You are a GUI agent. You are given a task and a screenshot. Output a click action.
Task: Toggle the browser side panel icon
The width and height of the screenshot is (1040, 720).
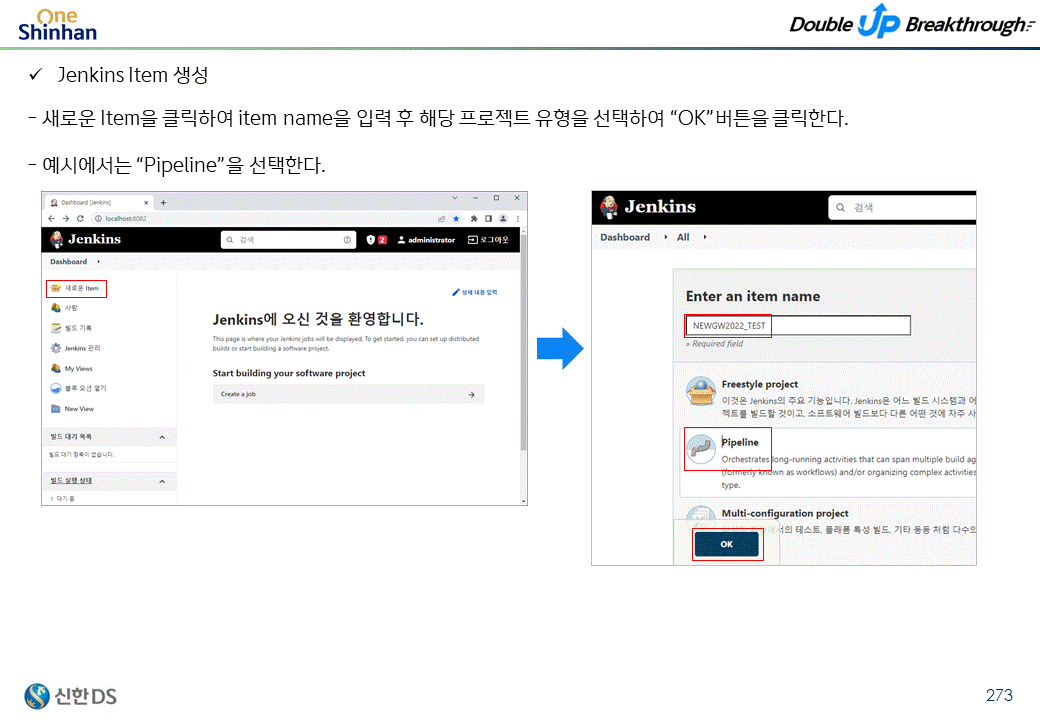pos(488,219)
